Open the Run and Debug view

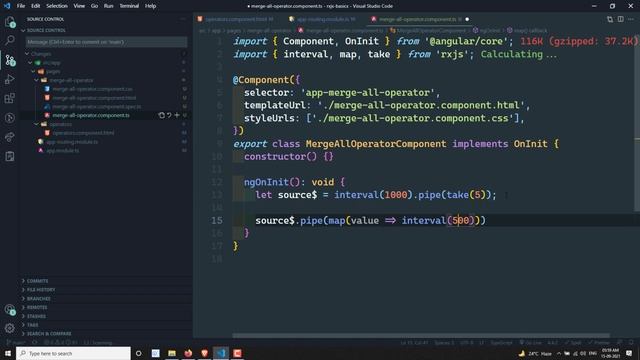point(10,79)
